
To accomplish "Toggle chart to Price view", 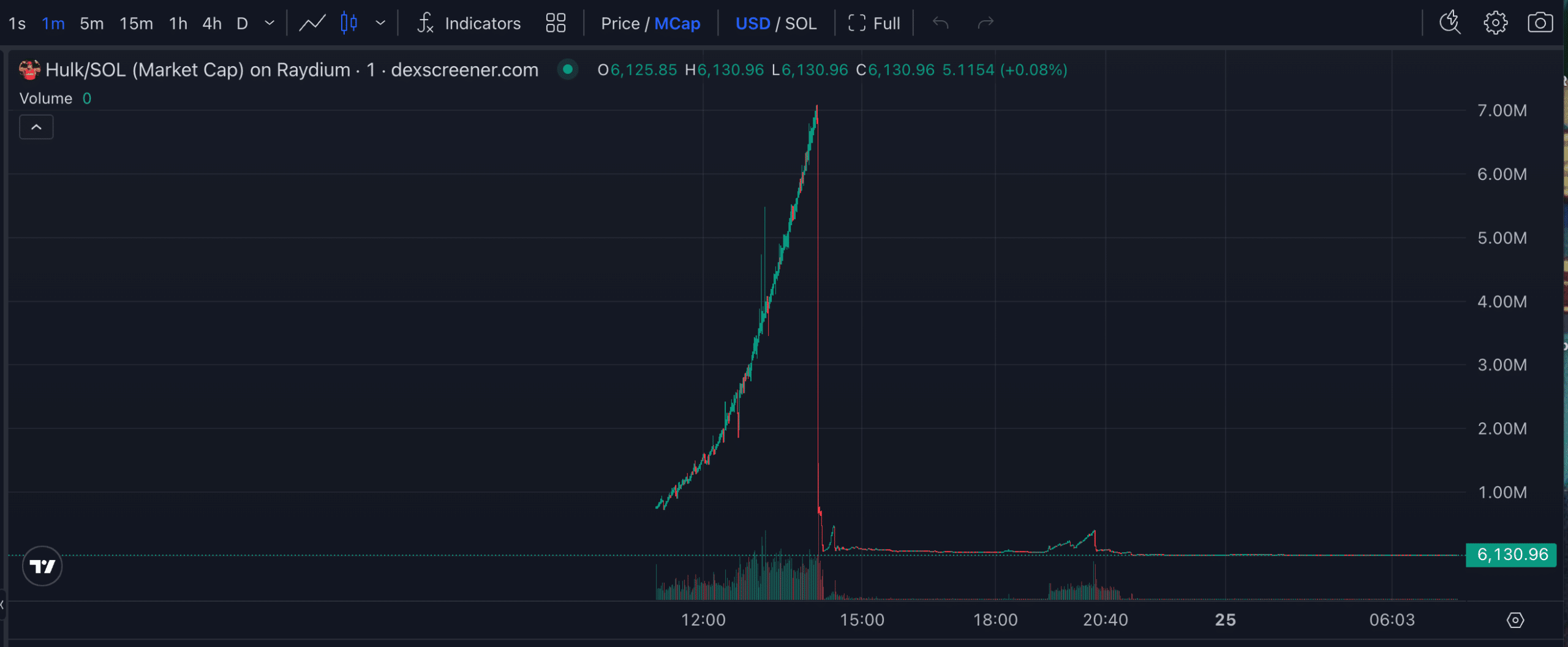I will (x=620, y=23).
